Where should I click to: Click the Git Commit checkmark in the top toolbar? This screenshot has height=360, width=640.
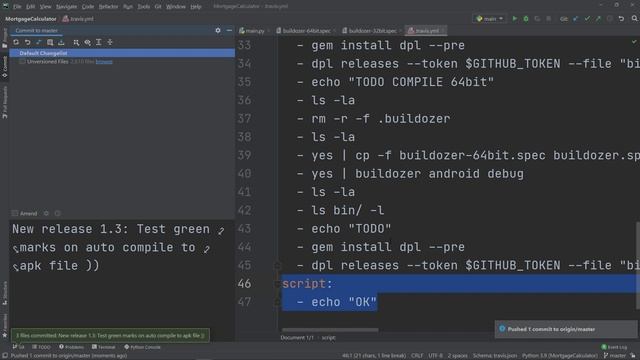pyautogui.click(x=587, y=19)
